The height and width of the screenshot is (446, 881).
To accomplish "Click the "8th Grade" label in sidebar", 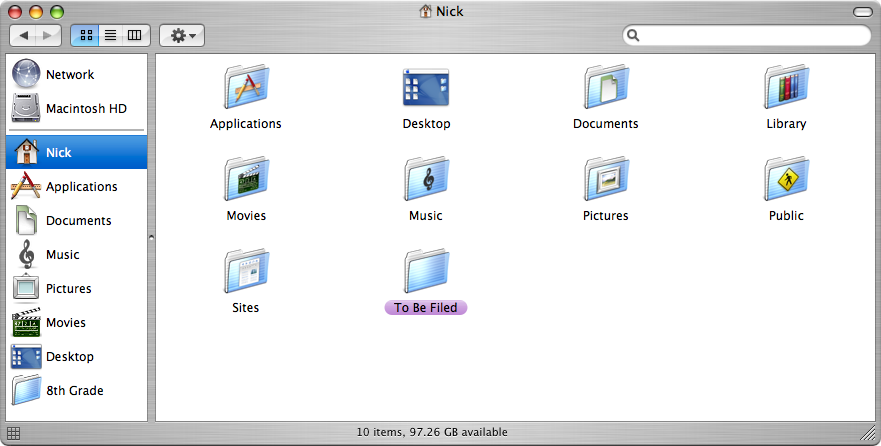I will pos(75,390).
